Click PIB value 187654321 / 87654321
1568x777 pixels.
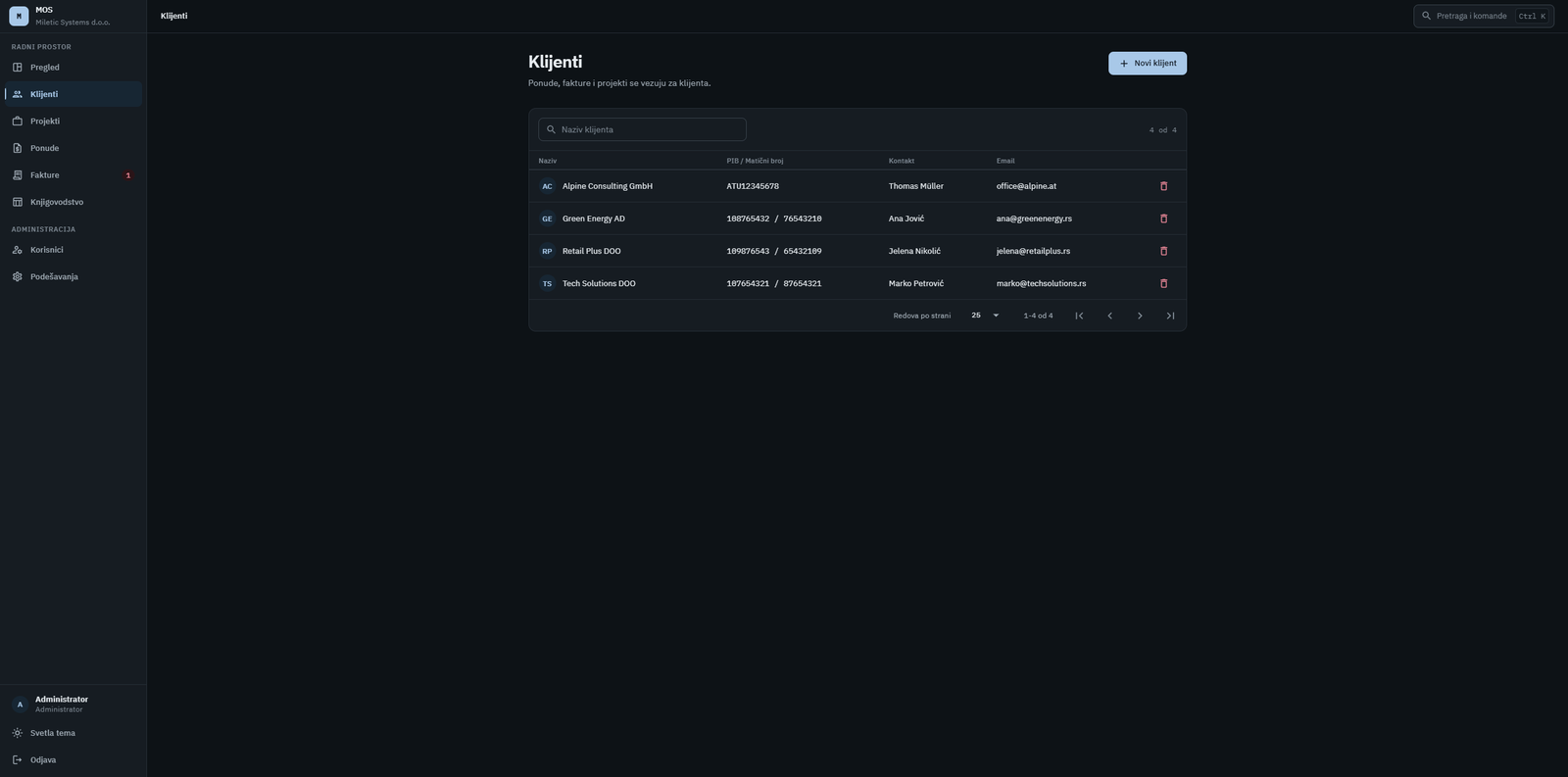(774, 283)
